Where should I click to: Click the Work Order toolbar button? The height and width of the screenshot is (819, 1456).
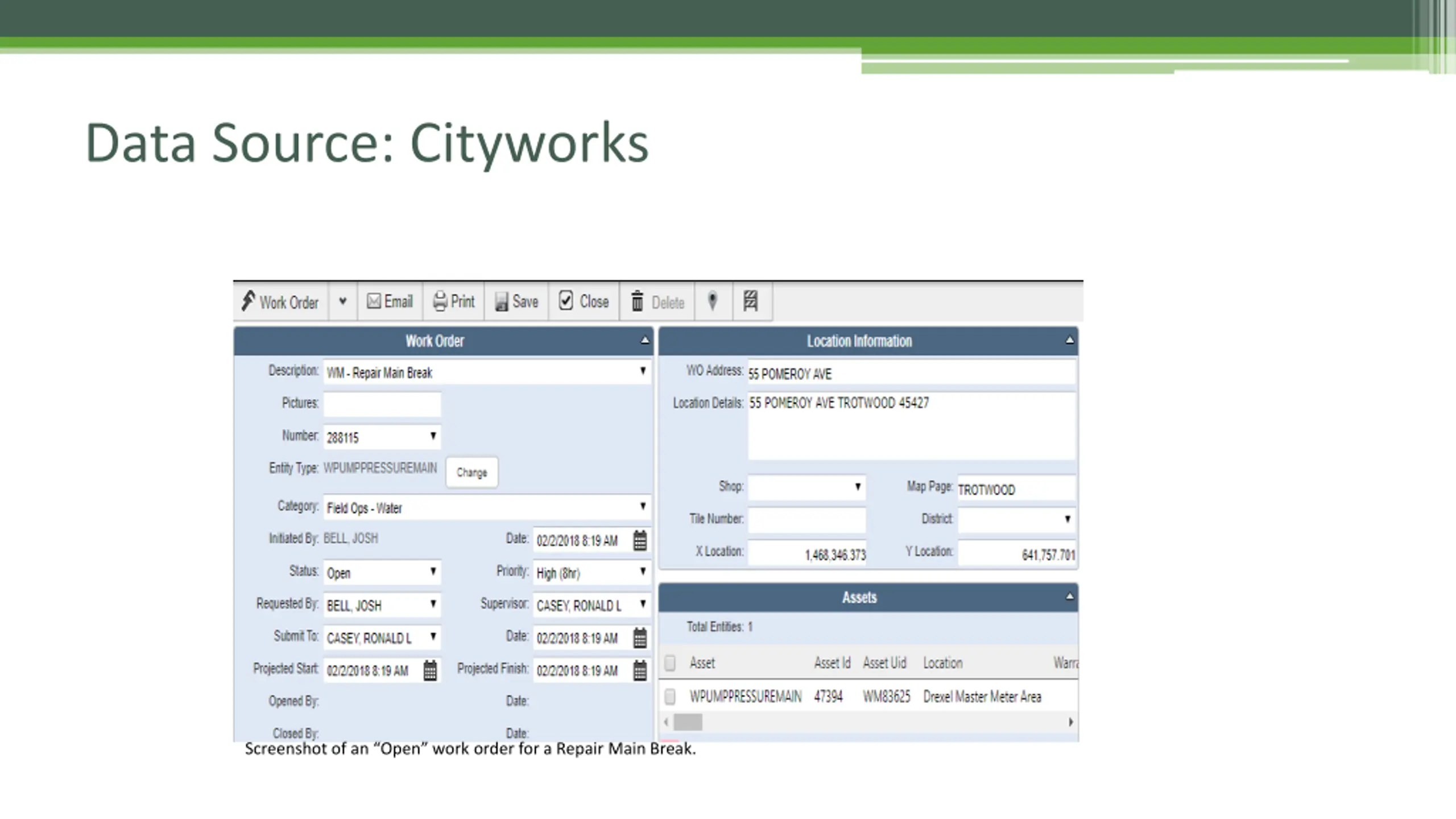point(280,301)
